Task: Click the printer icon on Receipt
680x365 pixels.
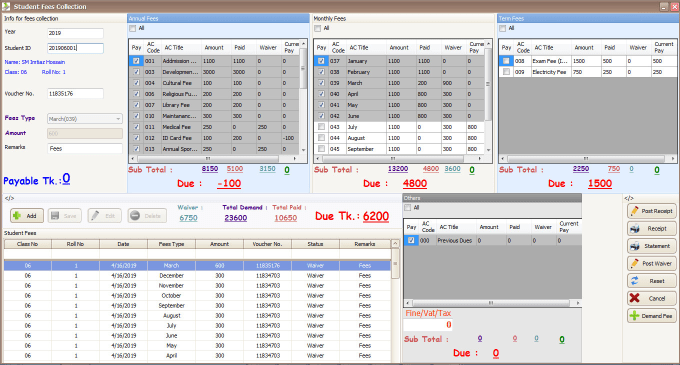Action: (634, 228)
